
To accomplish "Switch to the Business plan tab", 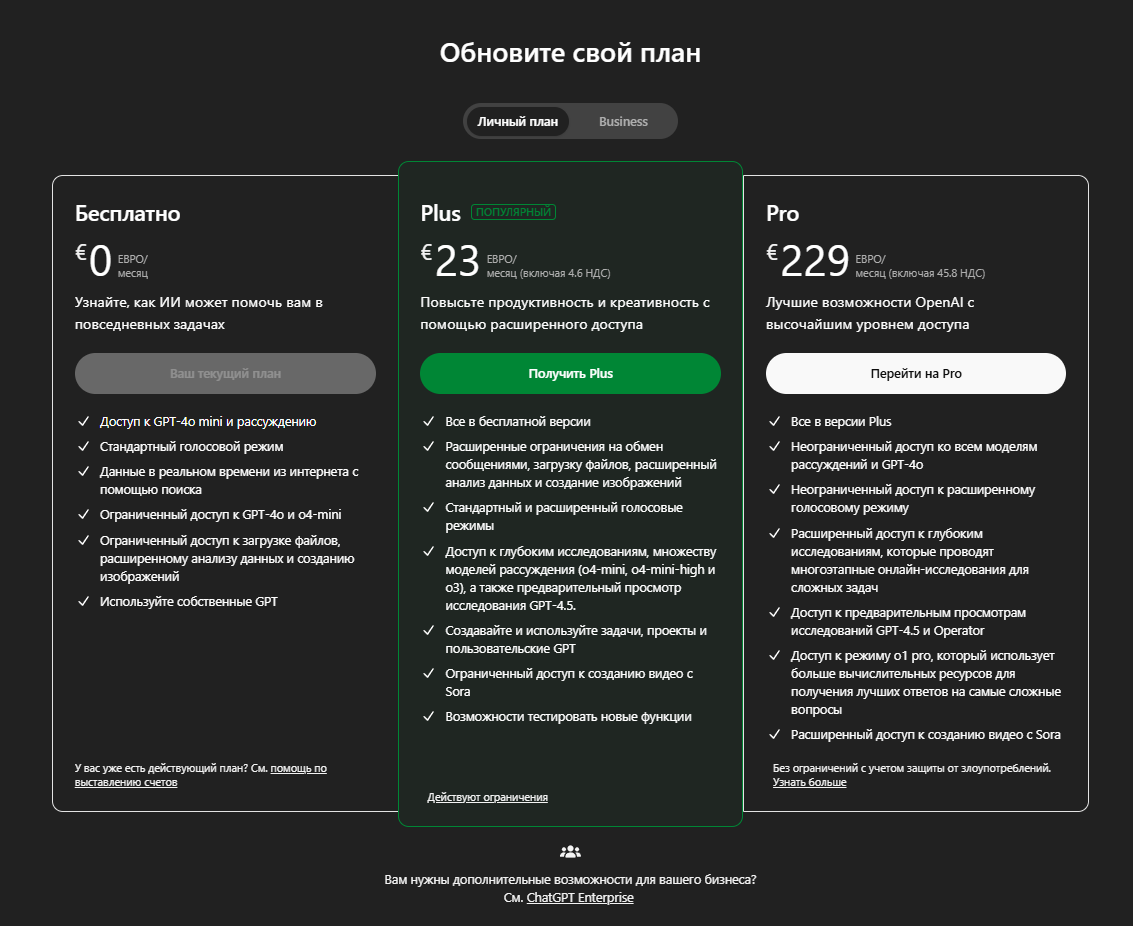I will [x=623, y=121].
